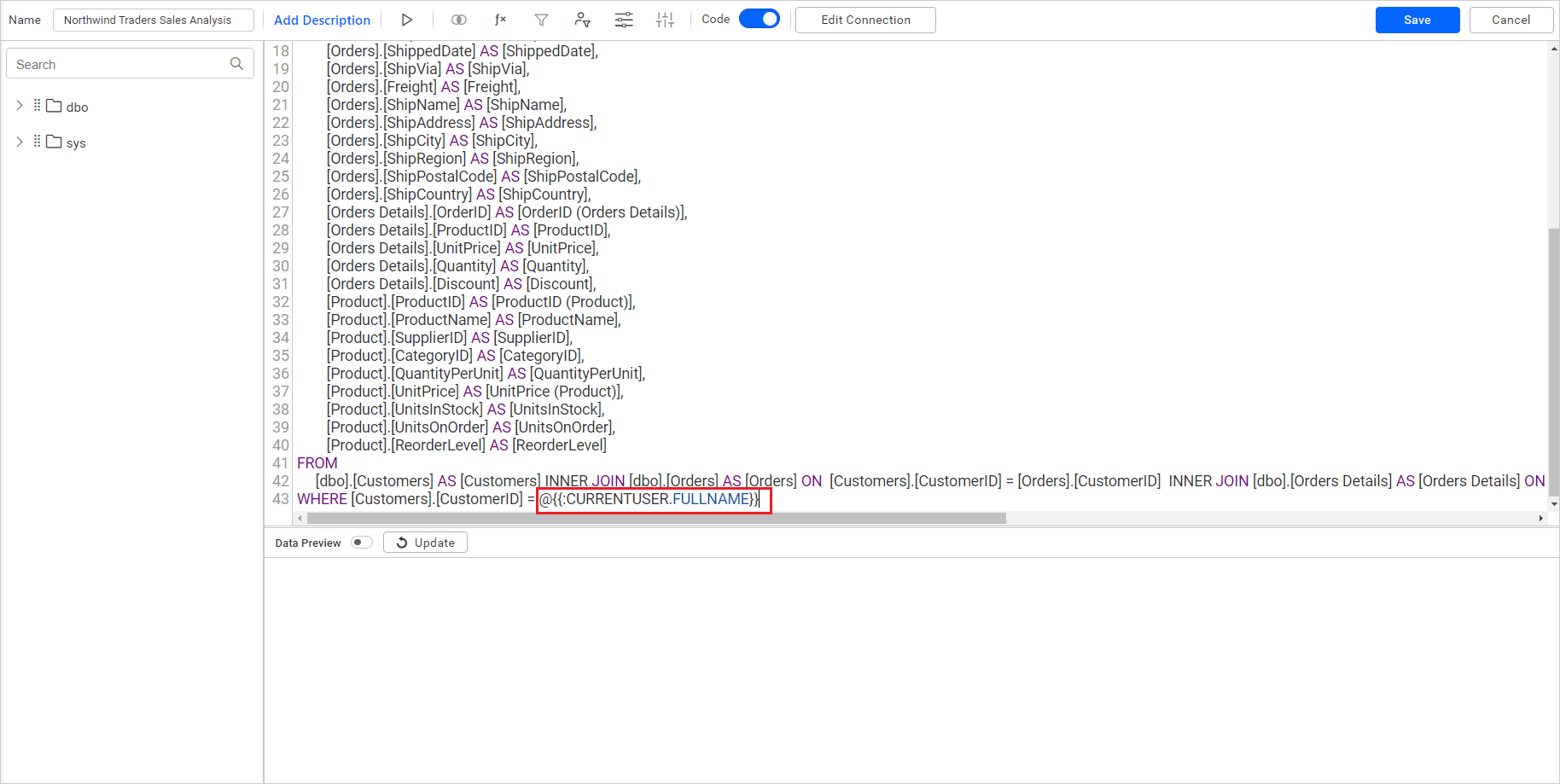Click the vertical parameters adjustment icon
The width and height of the screenshot is (1560, 784).
tap(665, 19)
